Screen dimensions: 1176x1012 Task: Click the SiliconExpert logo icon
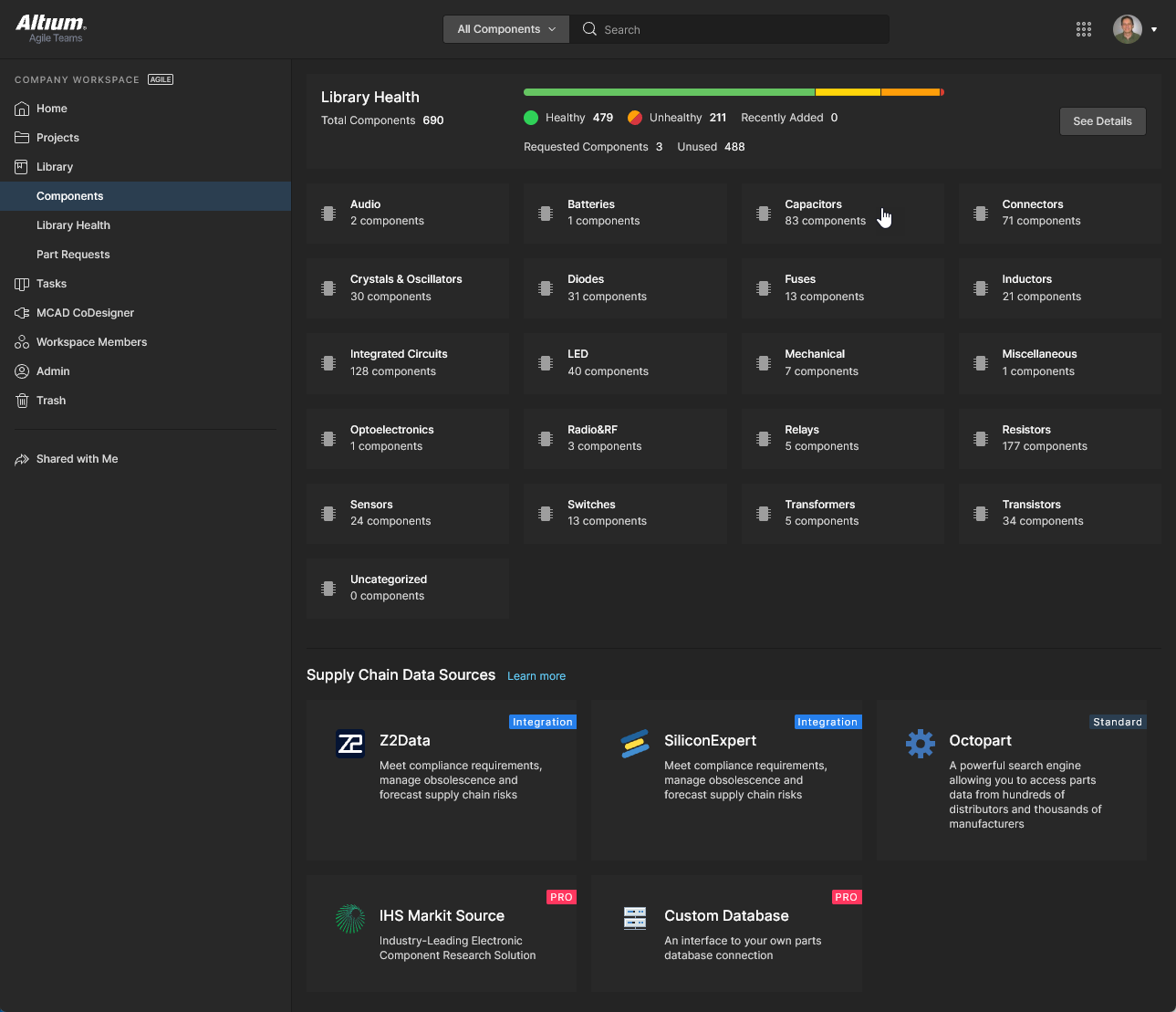coord(635,744)
